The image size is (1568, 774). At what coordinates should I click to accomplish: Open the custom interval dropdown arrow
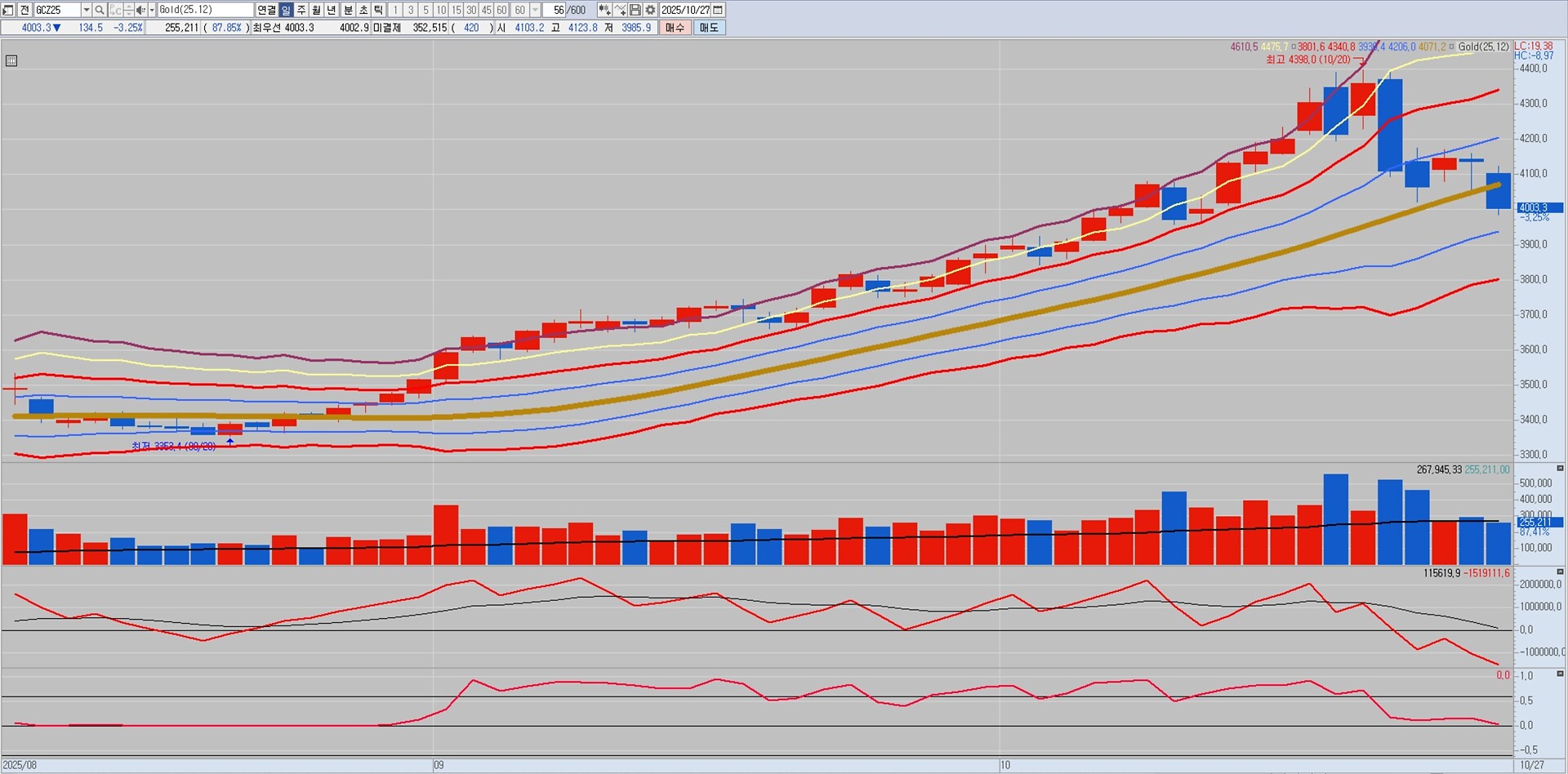535,10
